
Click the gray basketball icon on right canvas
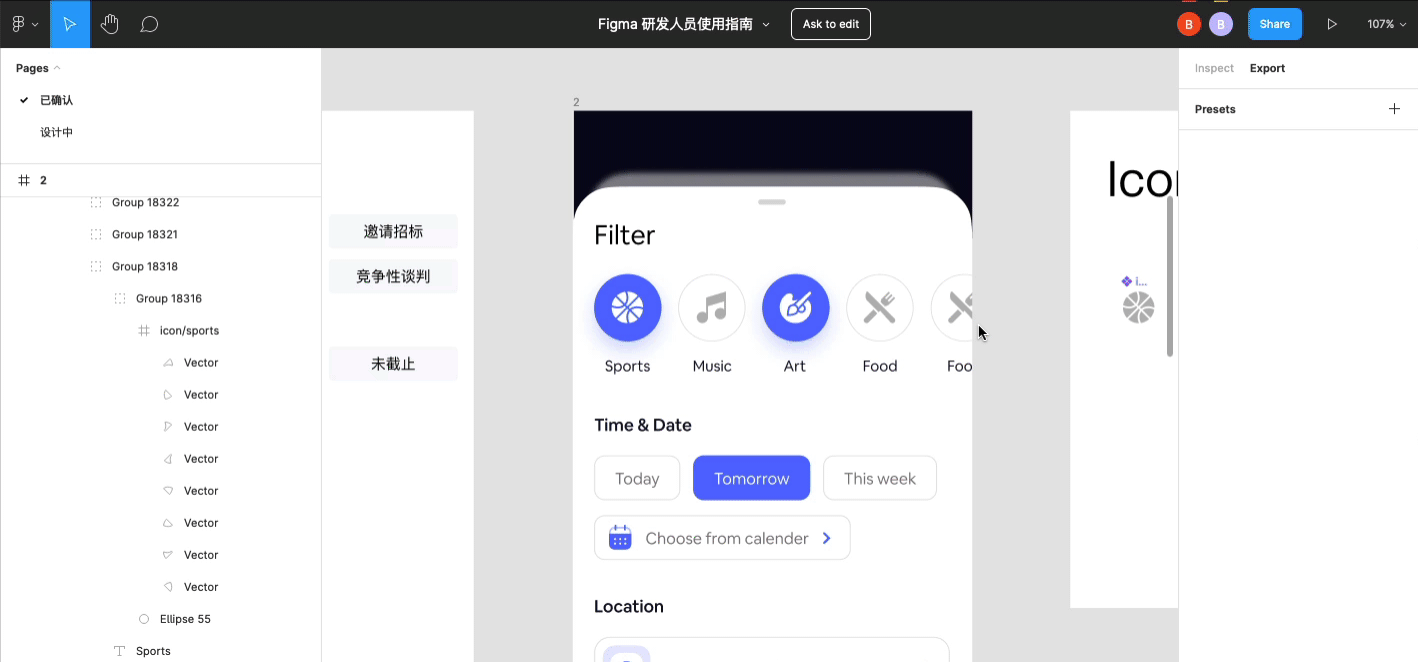[x=1138, y=307]
